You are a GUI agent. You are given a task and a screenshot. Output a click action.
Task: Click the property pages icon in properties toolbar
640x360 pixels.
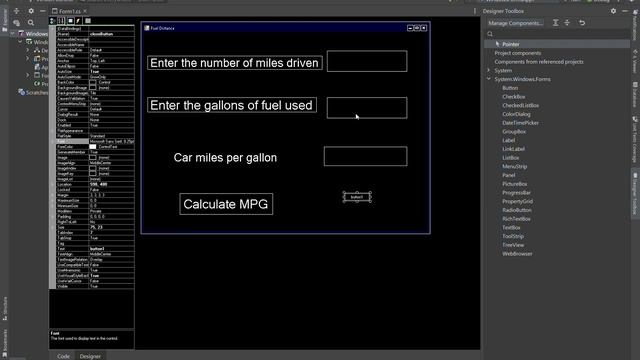[x=88, y=20]
